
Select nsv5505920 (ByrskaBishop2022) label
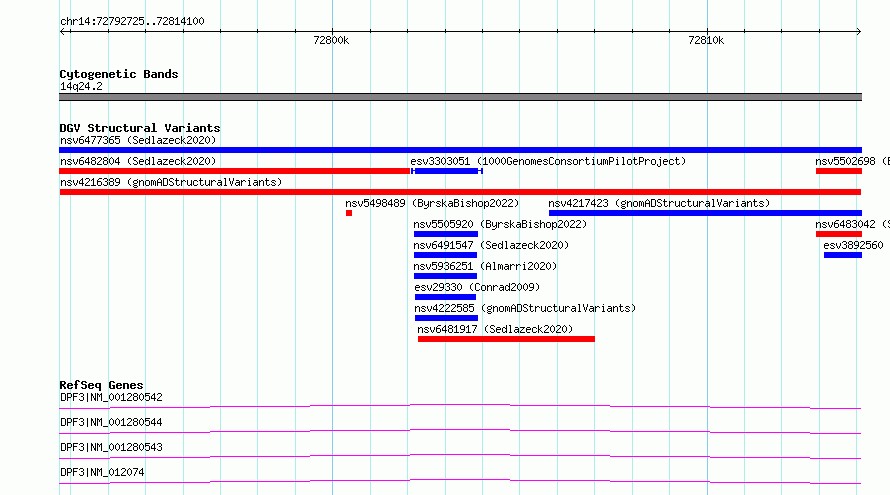click(x=500, y=224)
